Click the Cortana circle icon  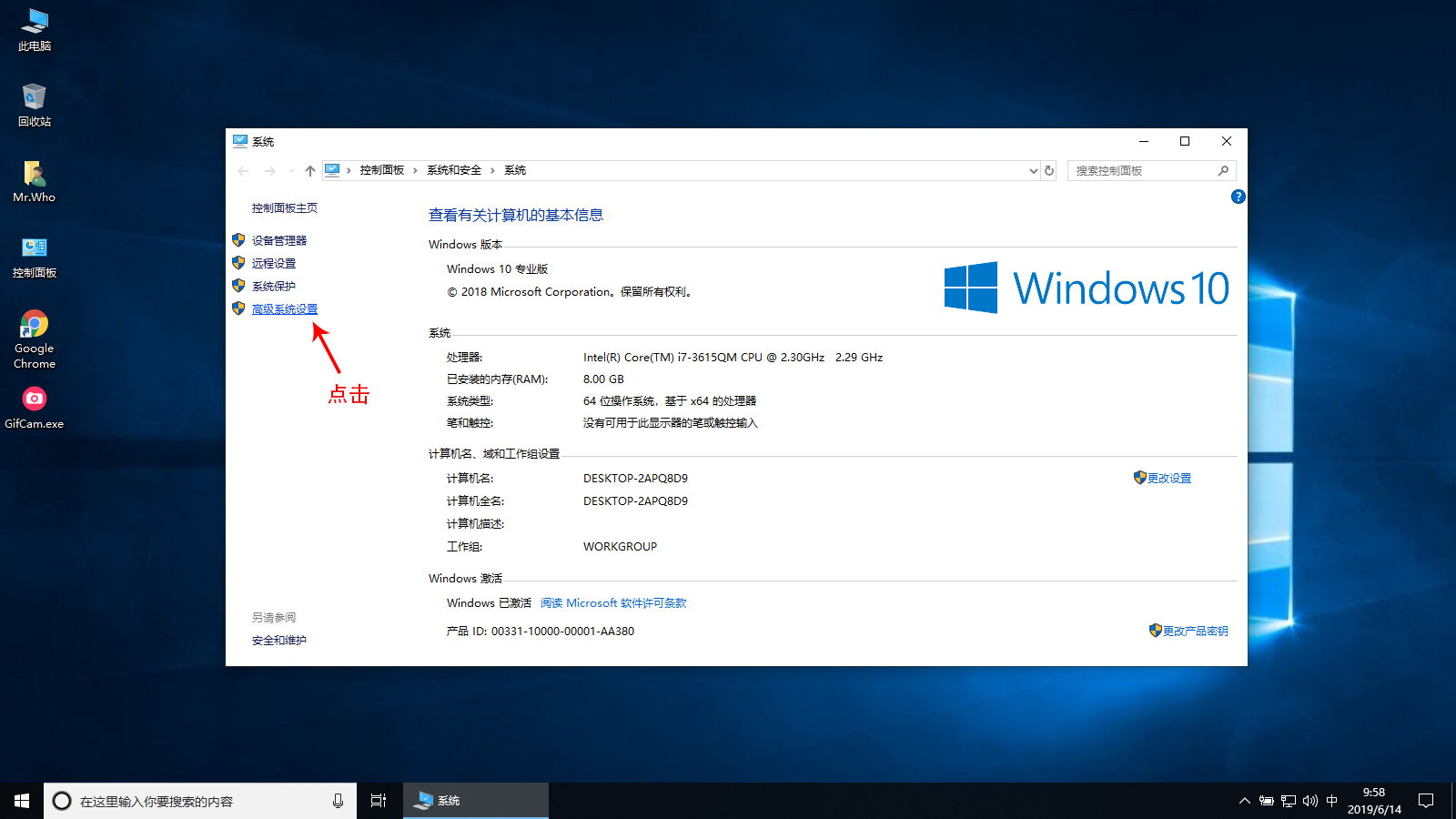tap(62, 801)
